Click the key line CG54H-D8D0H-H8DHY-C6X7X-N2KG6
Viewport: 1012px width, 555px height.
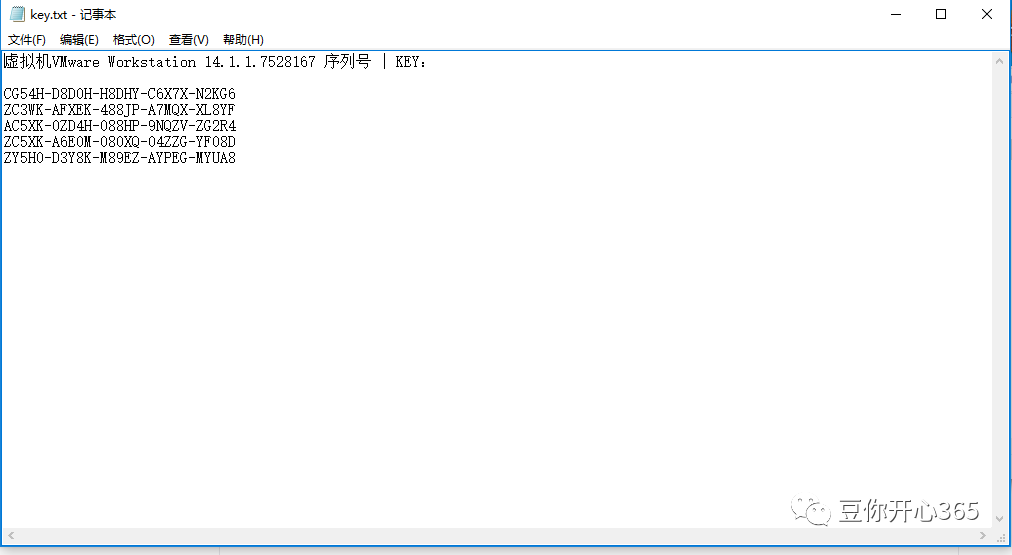pyautogui.click(x=119, y=94)
